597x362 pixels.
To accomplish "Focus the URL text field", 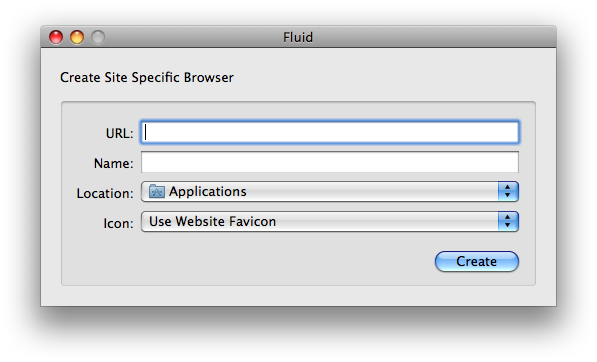I will pyautogui.click(x=330, y=132).
